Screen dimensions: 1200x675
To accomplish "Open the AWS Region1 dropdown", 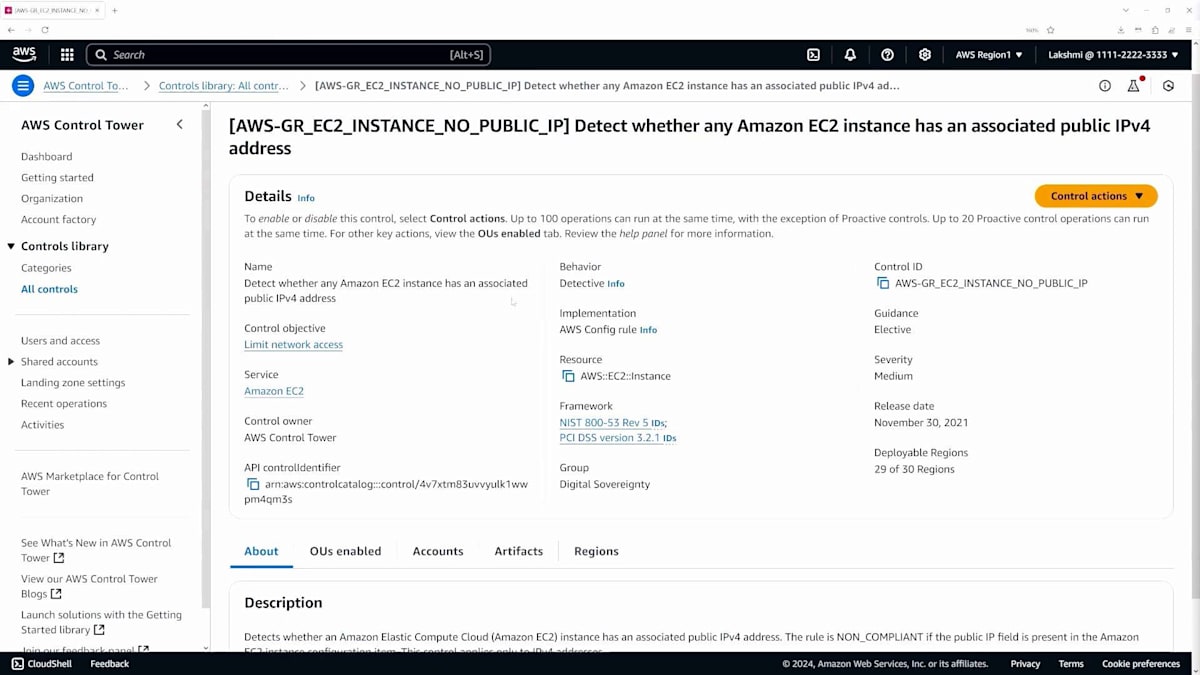I will point(989,55).
